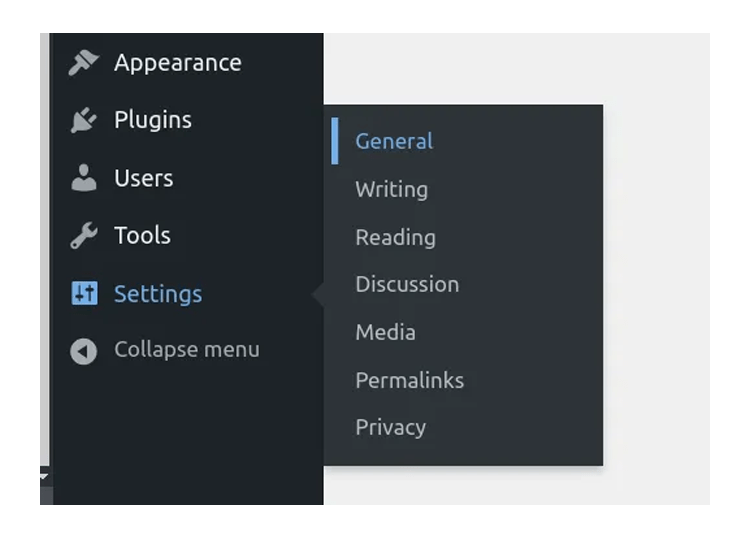Click the Collapse menu arrow icon
This screenshot has height=540, width=750.
click(x=84, y=351)
